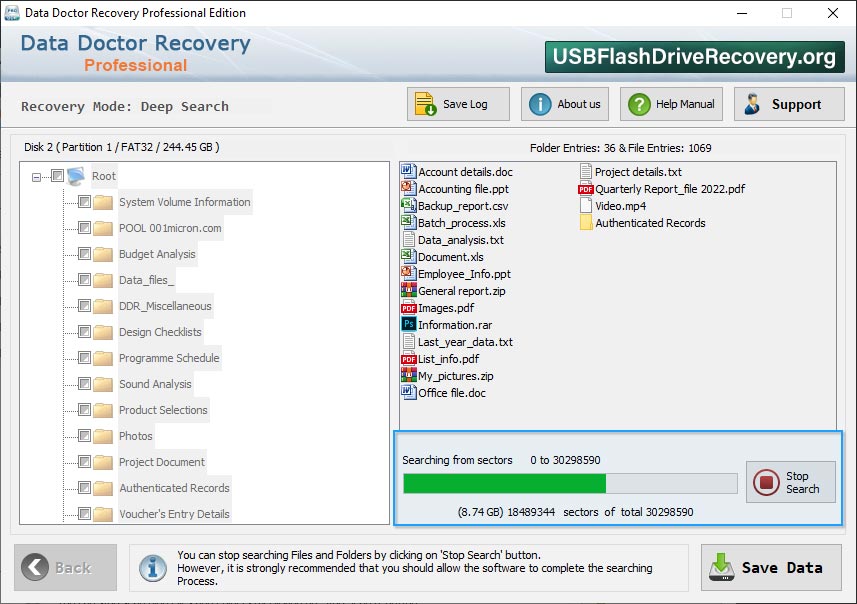Image resolution: width=857 pixels, height=604 pixels.
Task: Click the Root computer icon in tree
Action: 76,176
